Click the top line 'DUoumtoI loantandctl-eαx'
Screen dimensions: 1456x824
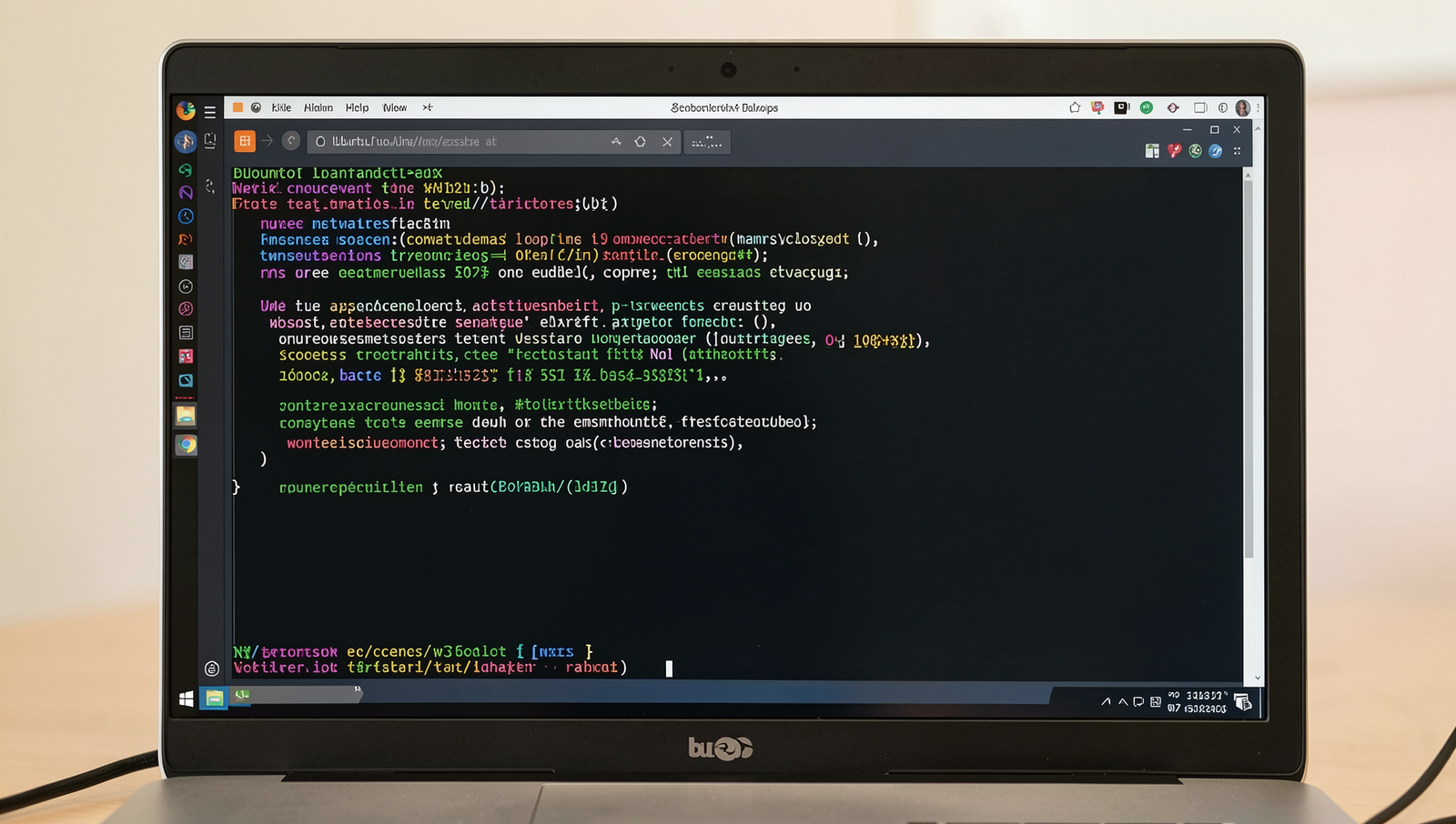(x=338, y=173)
